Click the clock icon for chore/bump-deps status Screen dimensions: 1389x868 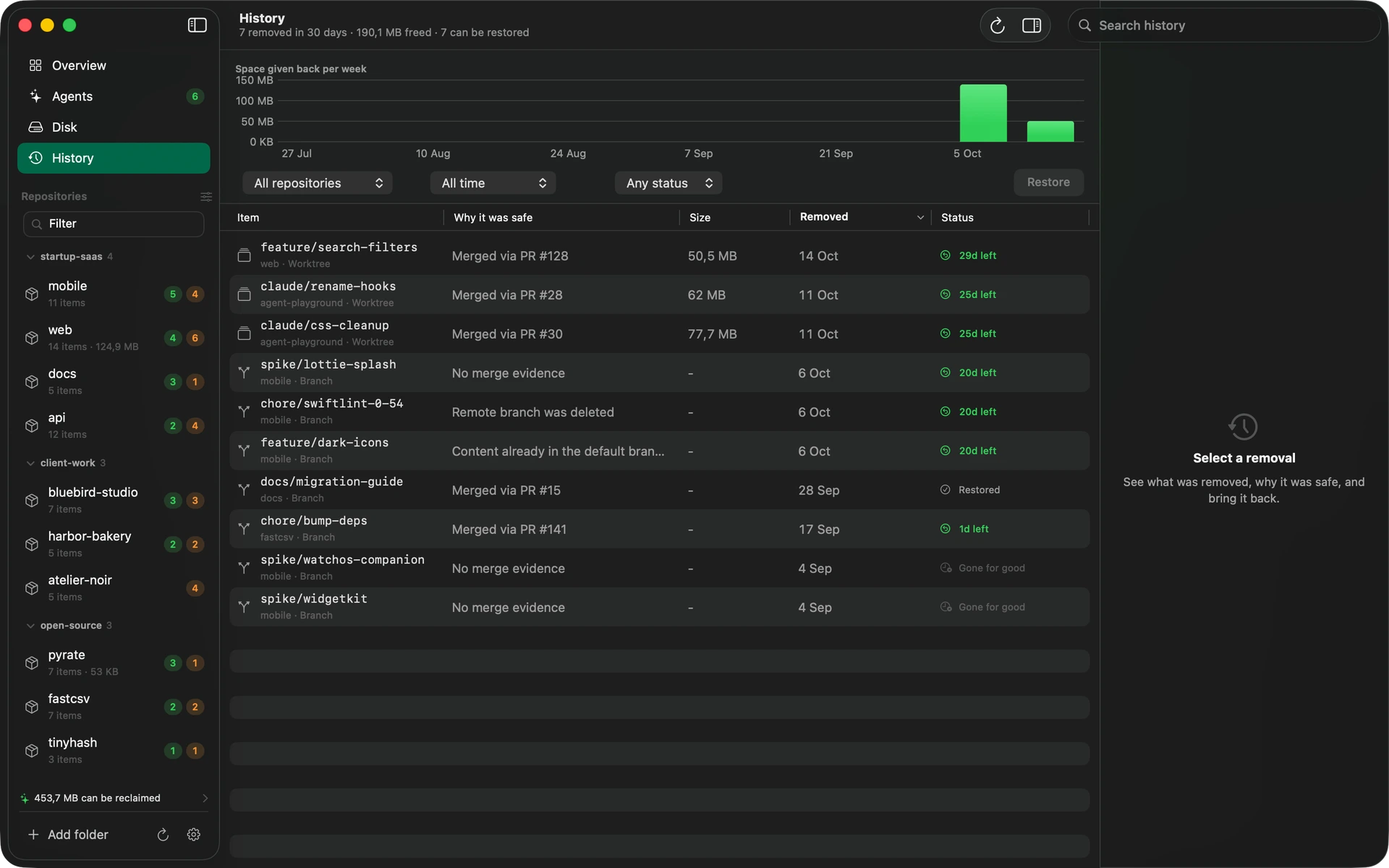[x=945, y=529]
